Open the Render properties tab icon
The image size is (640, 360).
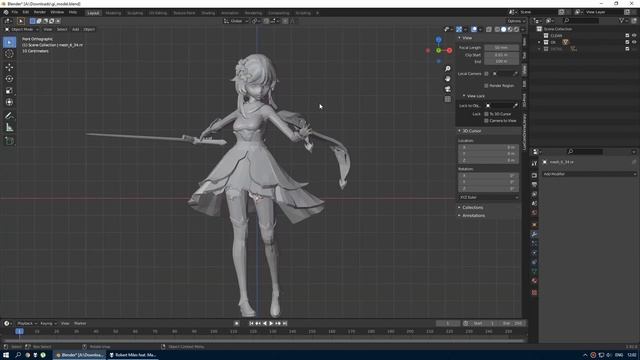(x=534, y=175)
